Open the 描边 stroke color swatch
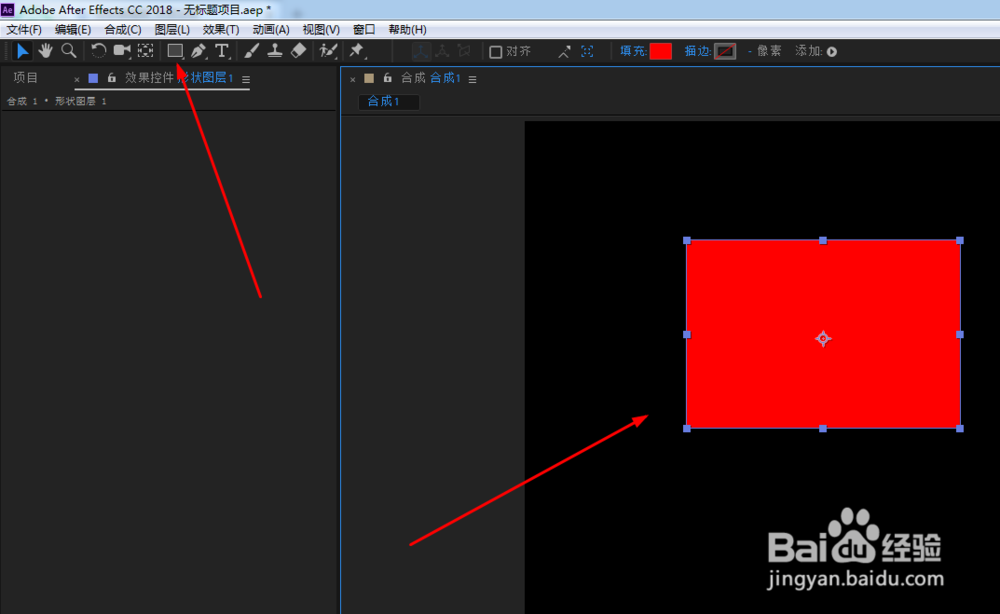 click(725, 52)
